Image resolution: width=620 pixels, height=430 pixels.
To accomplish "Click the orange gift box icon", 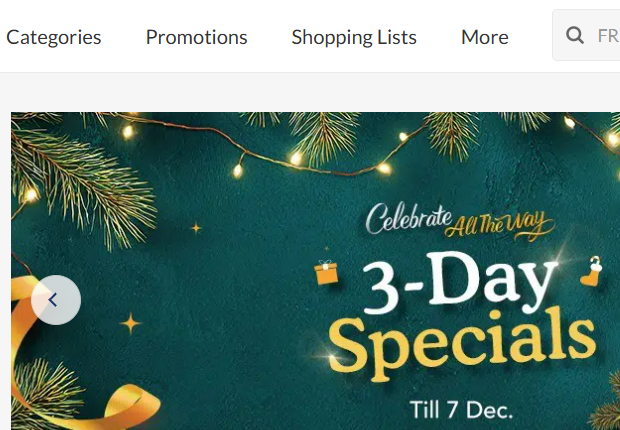I will click(x=326, y=272).
